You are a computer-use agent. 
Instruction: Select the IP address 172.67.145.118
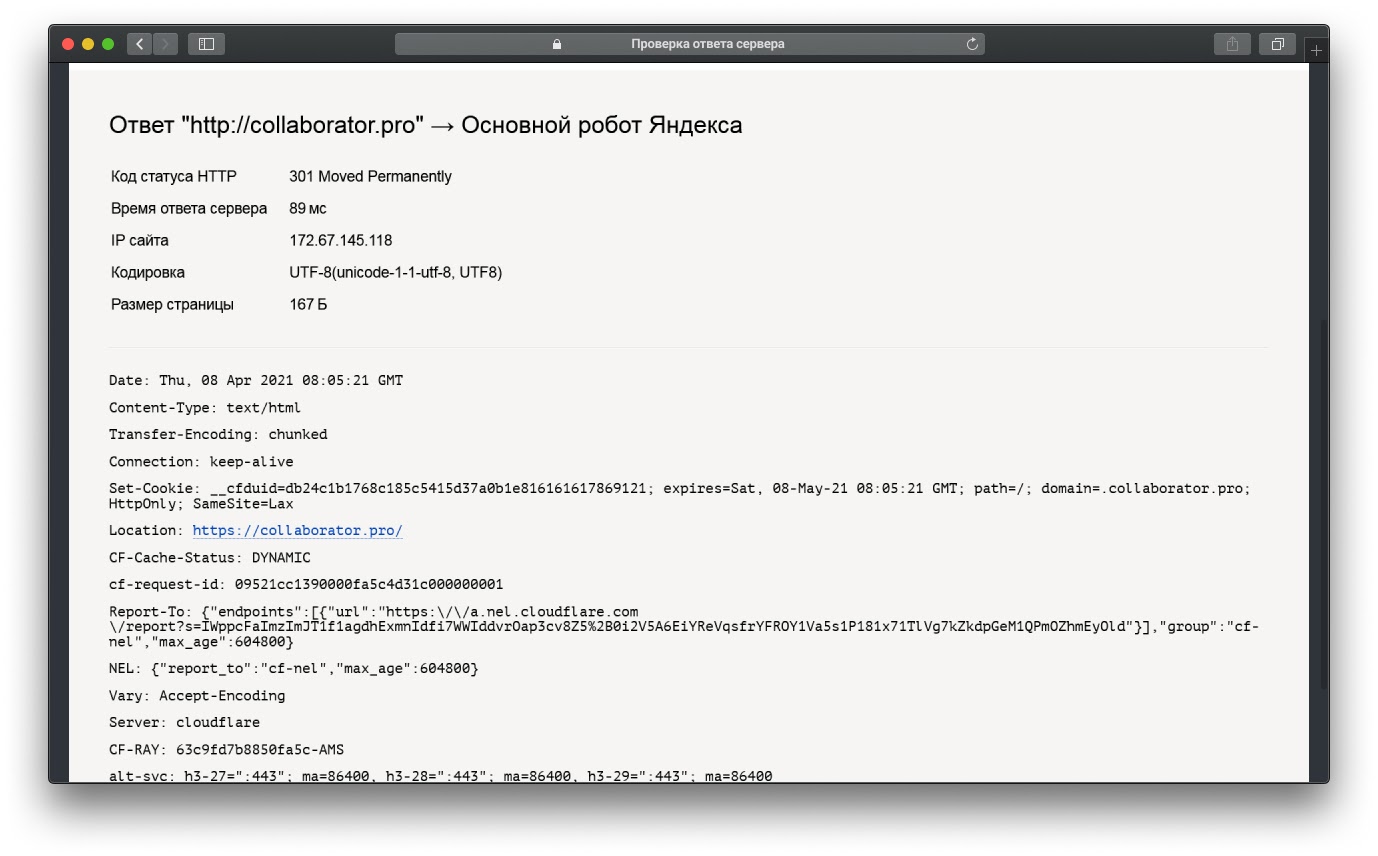340,241
